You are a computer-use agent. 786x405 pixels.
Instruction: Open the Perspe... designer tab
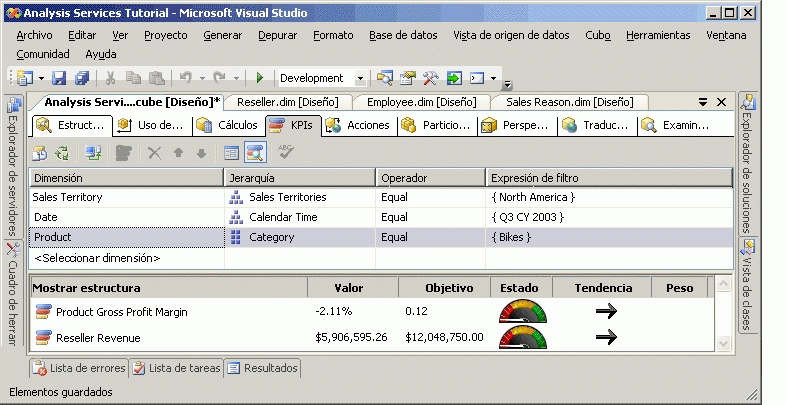tap(516, 125)
